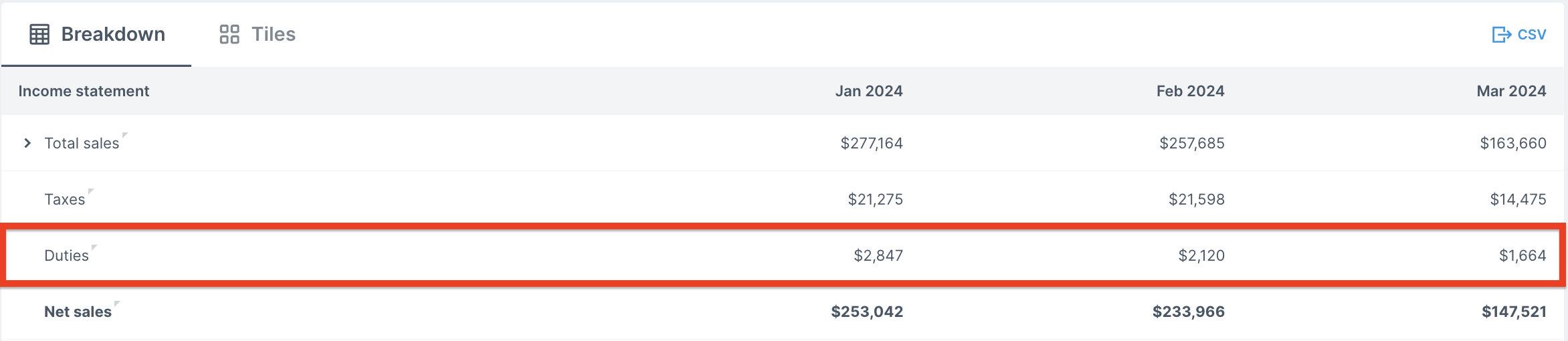Click the Net sales tooltip corner marker
This screenshot has width=1568, height=341.
(117, 304)
